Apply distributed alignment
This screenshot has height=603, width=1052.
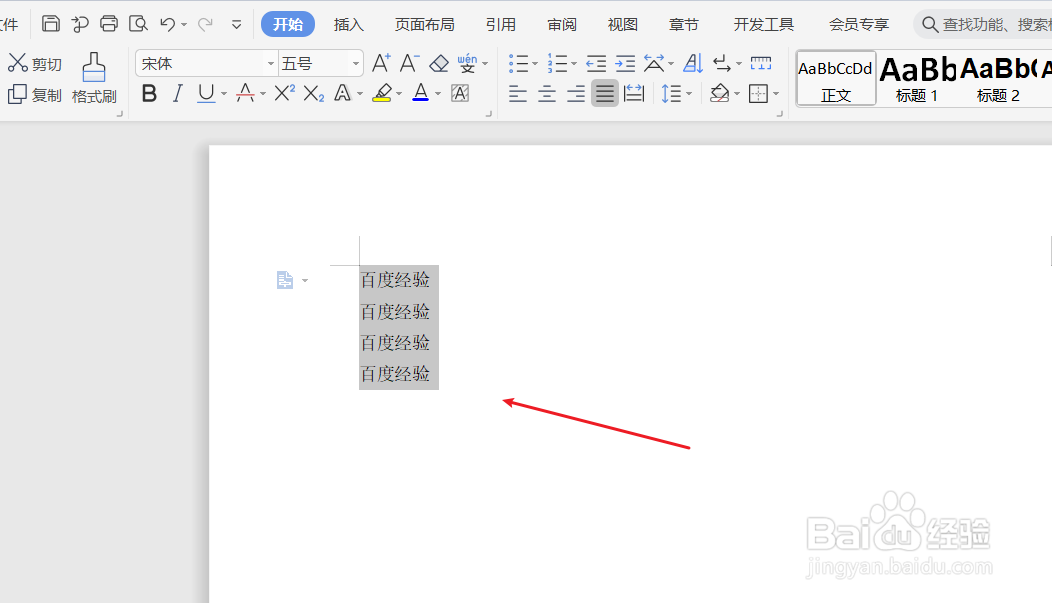point(633,94)
